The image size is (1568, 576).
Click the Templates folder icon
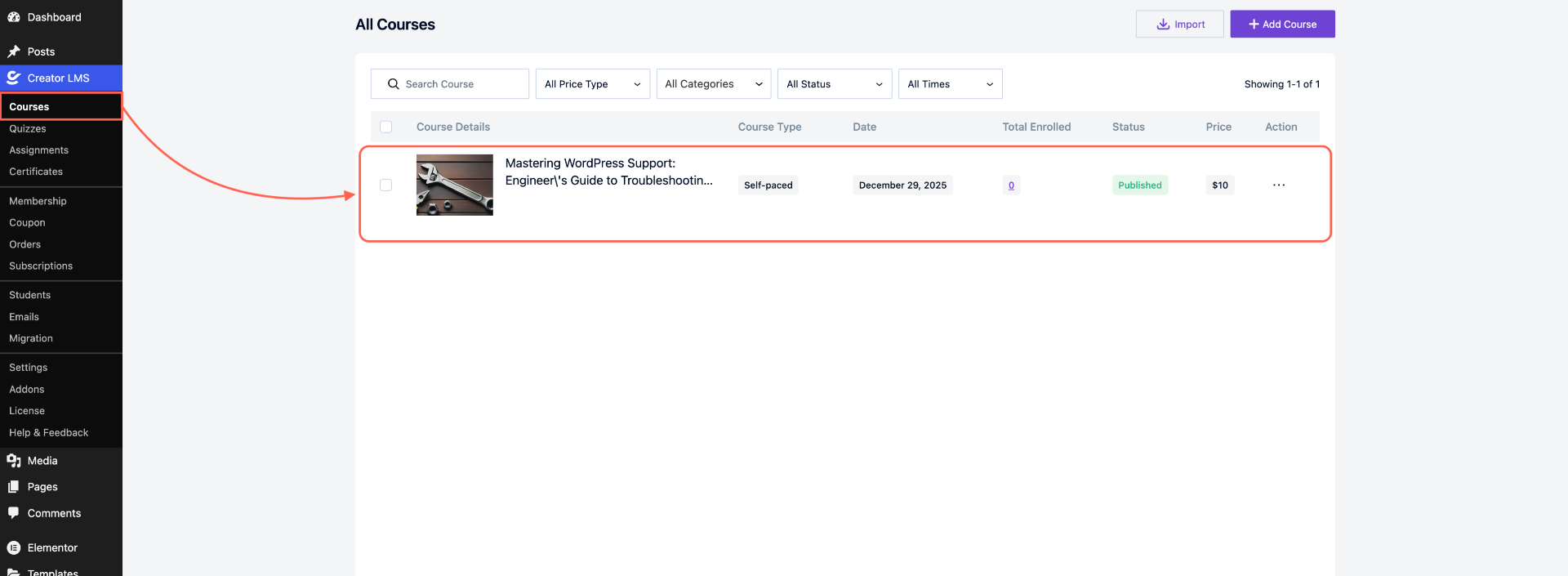point(14,572)
